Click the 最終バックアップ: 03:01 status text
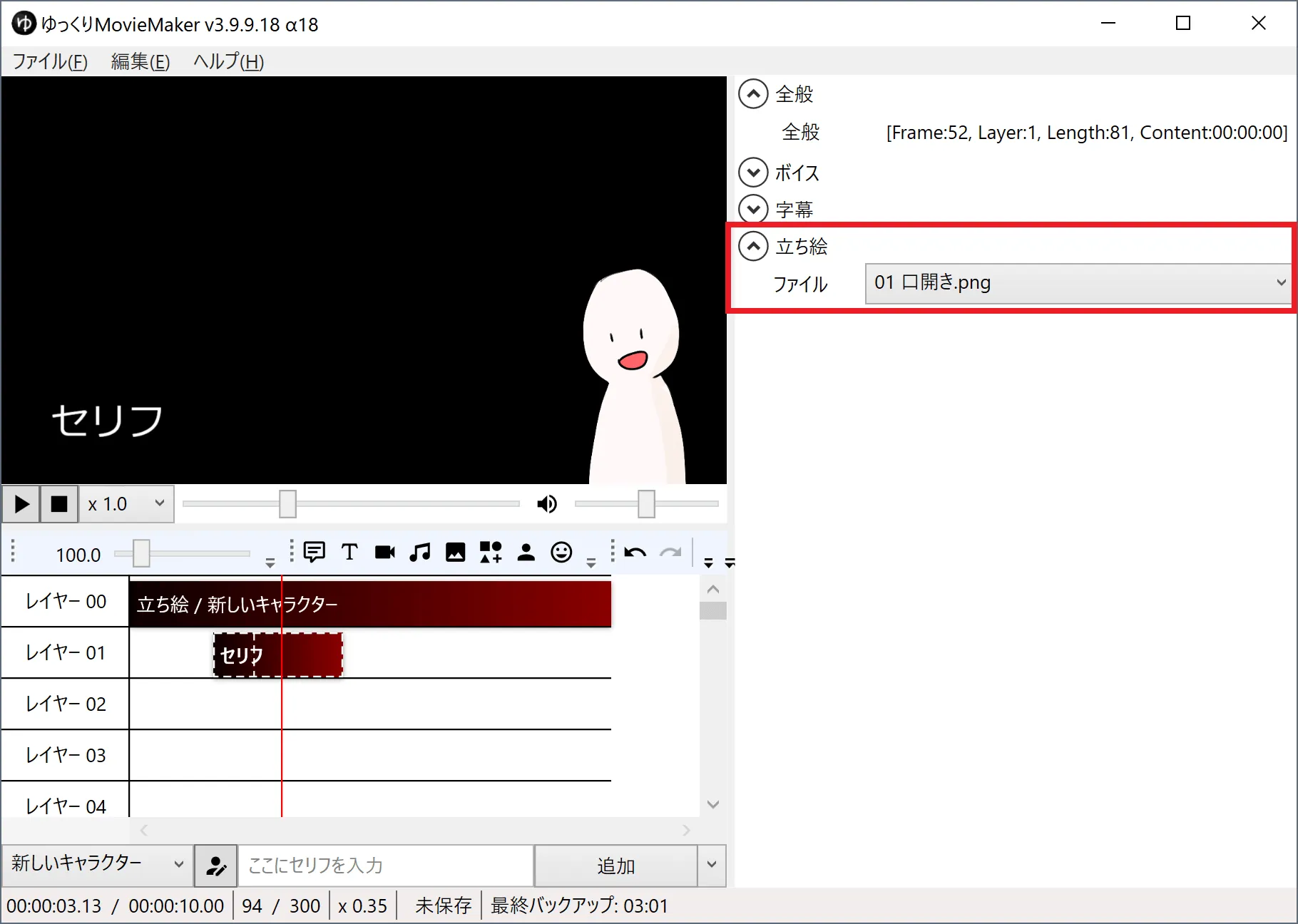 (x=579, y=906)
